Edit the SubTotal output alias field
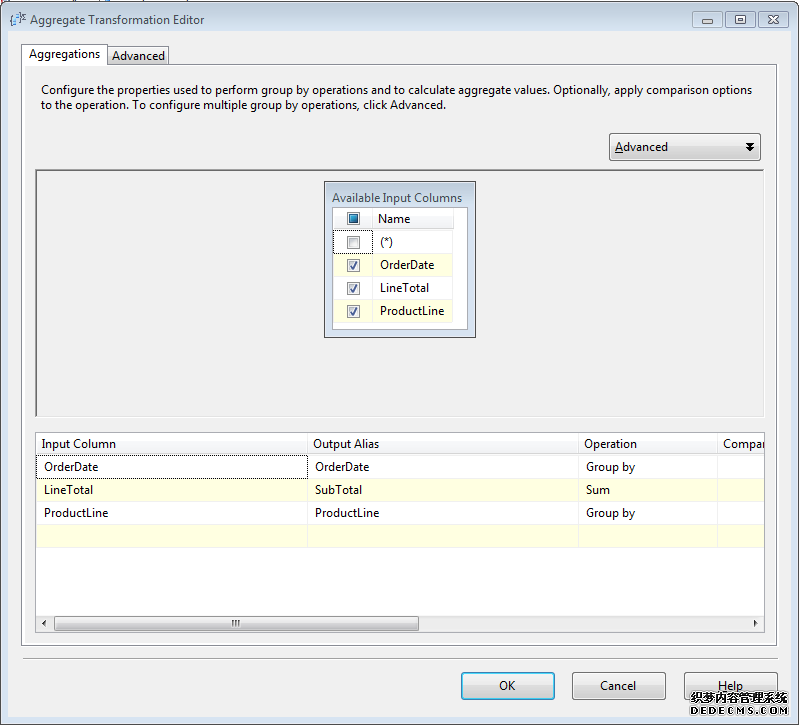 click(442, 490)
